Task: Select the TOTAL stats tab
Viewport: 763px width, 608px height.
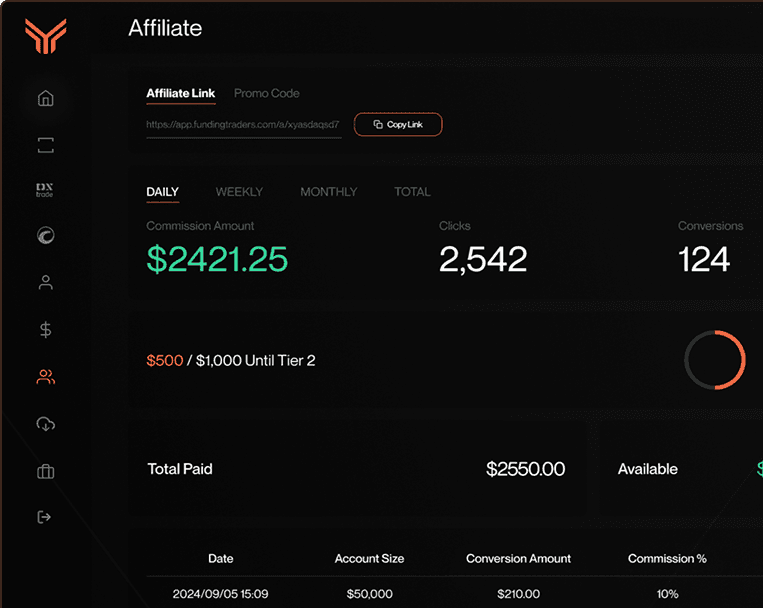Action: (x=412, y=192)
